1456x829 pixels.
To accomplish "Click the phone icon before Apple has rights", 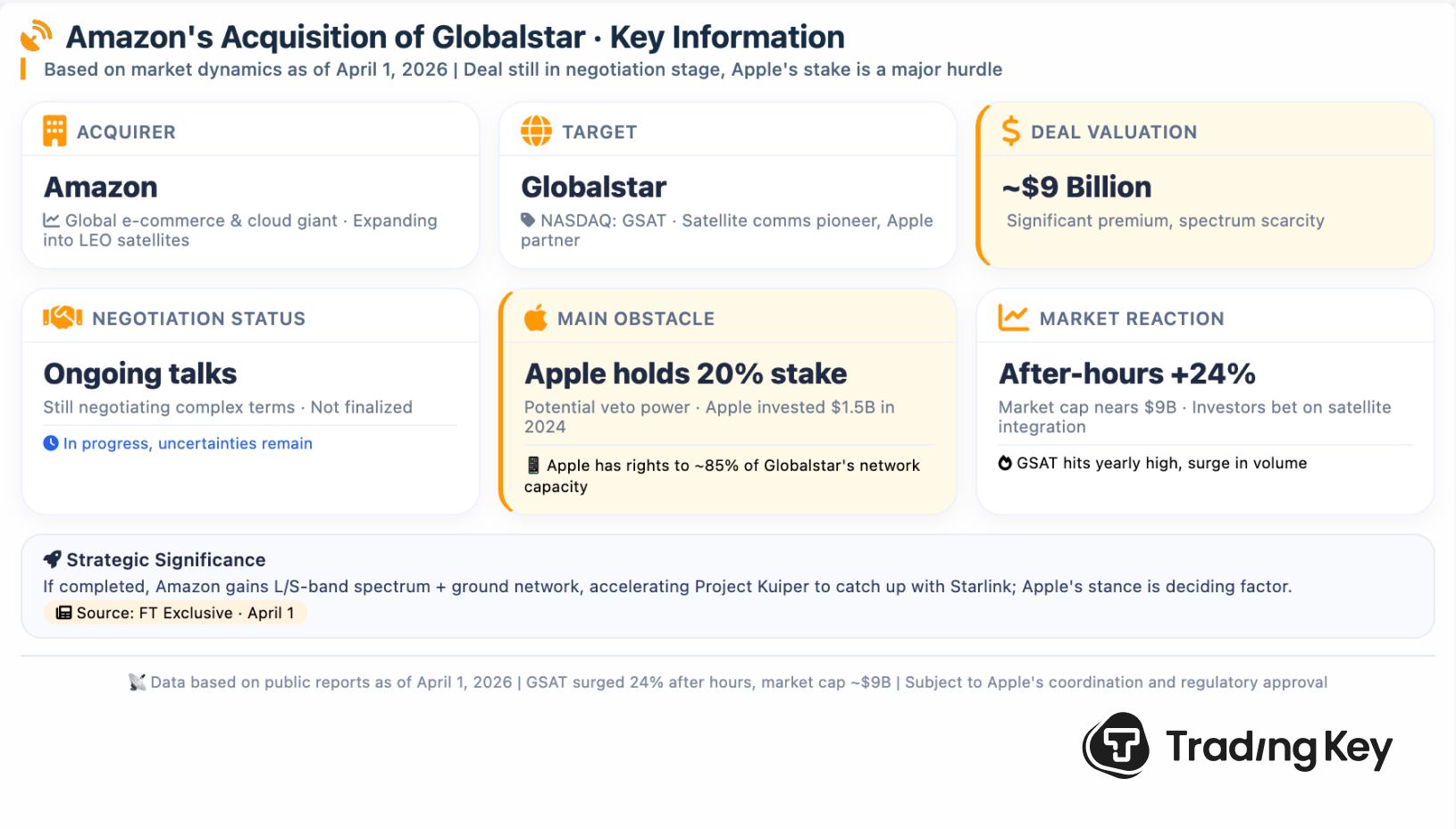I will pyautogui.click(x=533, y=465).
